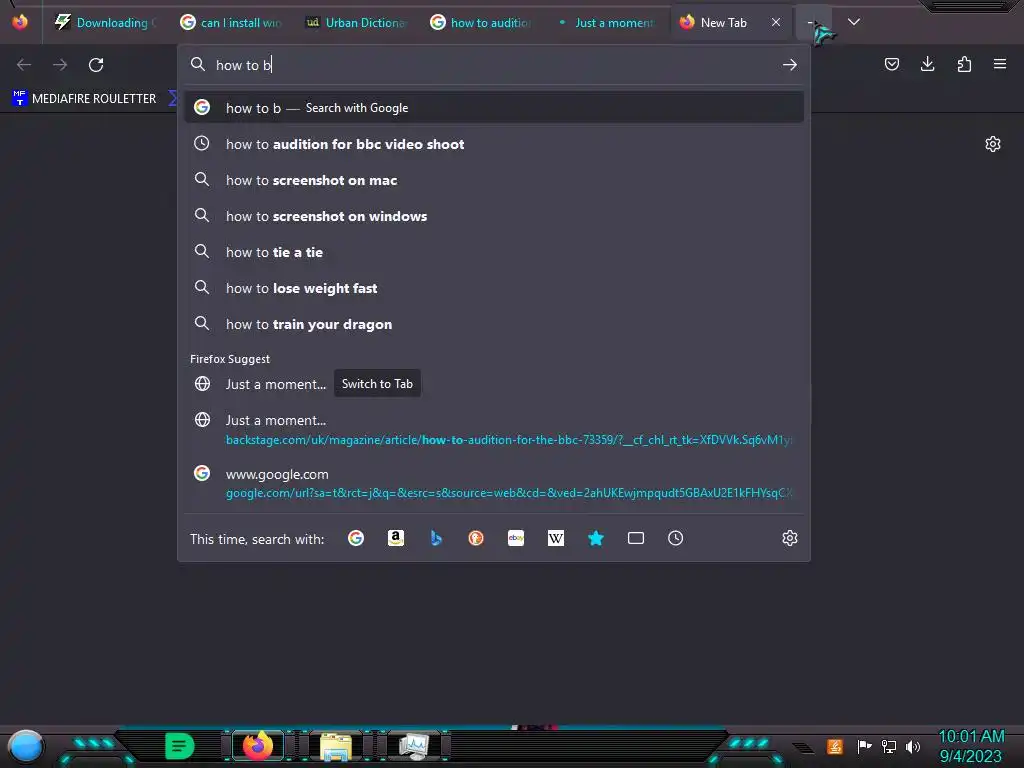Switch to 'Just a moment' tab
1024x768 pixels.
(607, 22)
